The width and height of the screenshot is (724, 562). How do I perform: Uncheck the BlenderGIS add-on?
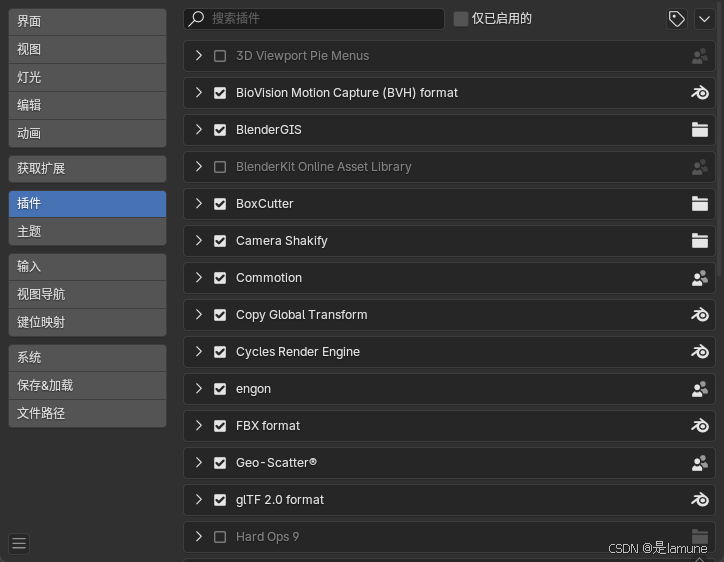[x=220, y=130]
